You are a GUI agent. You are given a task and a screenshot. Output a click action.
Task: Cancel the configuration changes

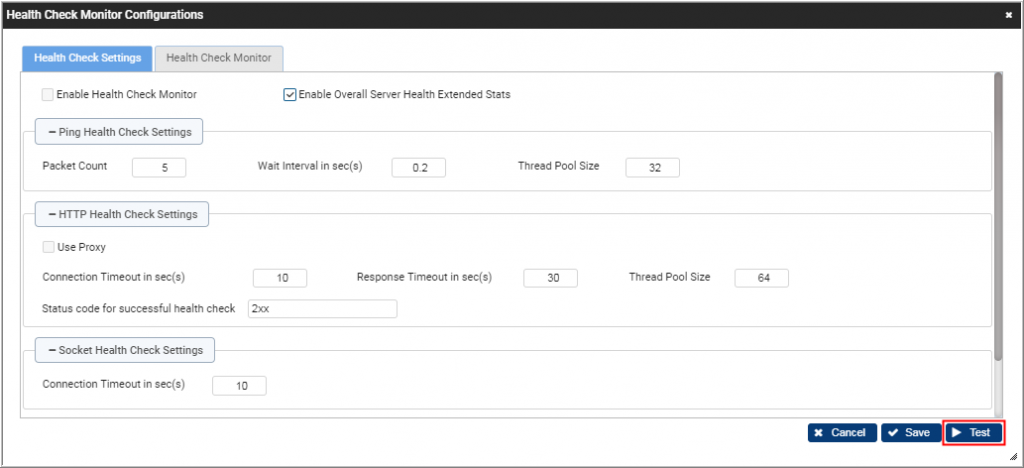[x=842, y=432]
